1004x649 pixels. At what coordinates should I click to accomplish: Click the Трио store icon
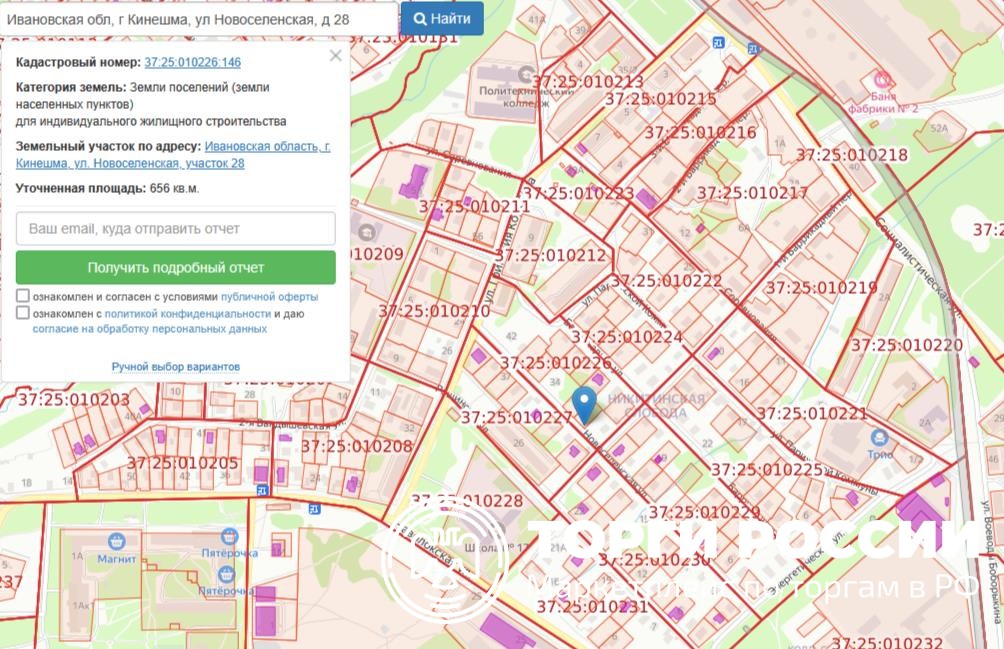click(x=879, y=438)
